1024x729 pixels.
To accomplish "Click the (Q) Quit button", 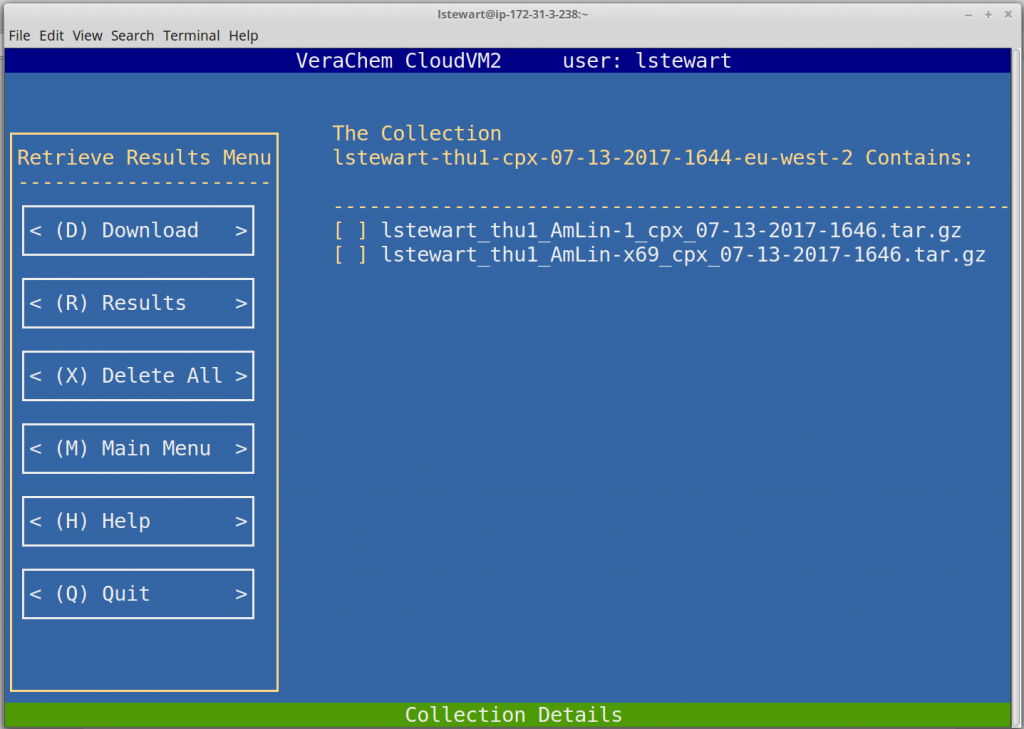I will (138, 594).
